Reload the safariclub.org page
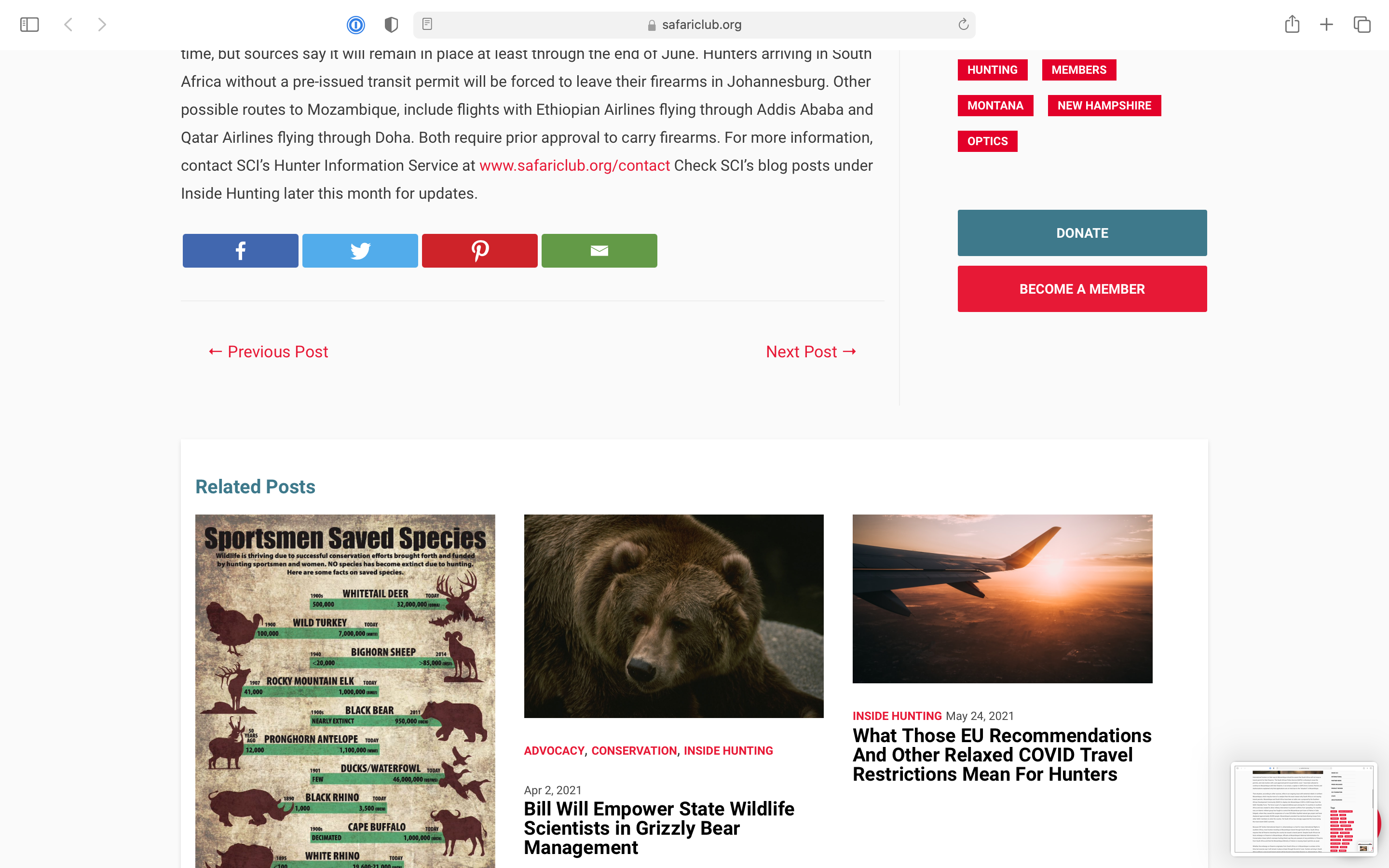1389x868 pixels. point(963,24)
